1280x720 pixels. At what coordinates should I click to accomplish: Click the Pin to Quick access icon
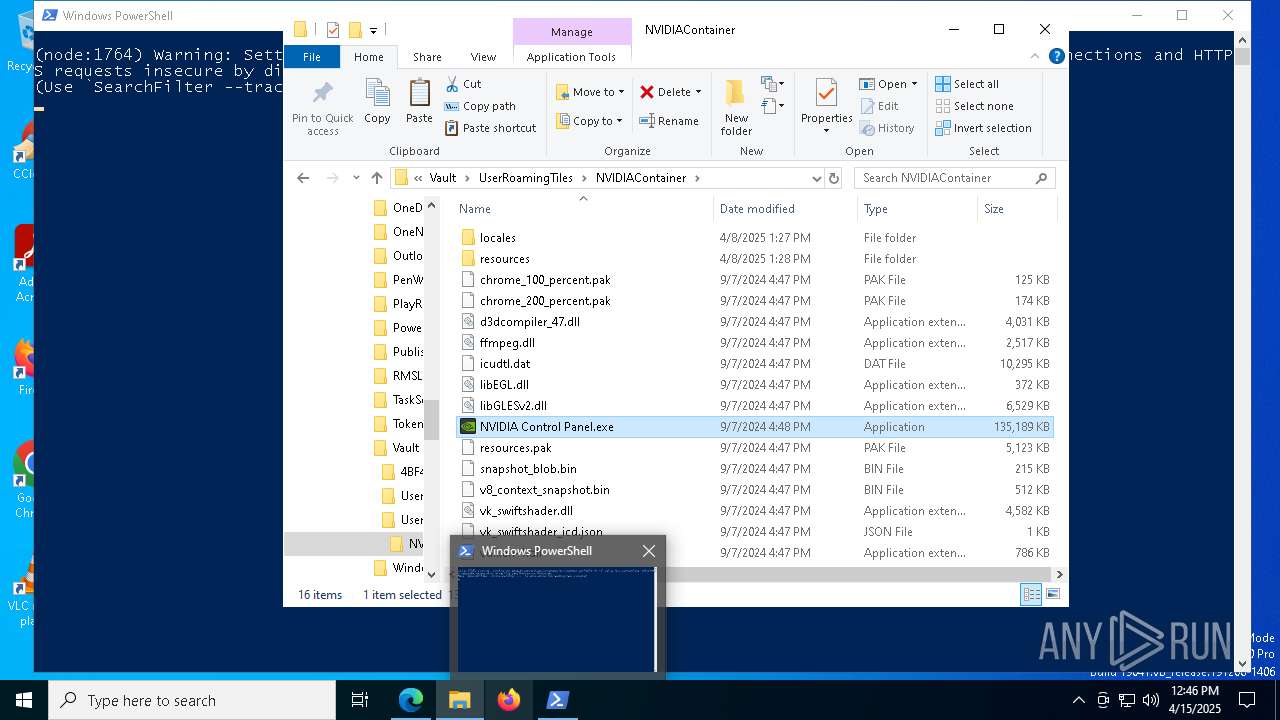click(322, 93)
